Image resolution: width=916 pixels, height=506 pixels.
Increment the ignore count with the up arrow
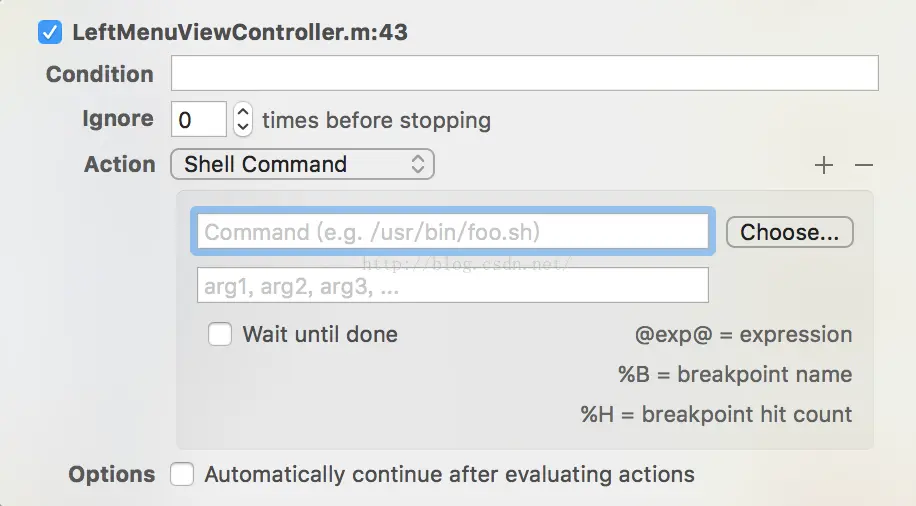[x=243, y=112]
